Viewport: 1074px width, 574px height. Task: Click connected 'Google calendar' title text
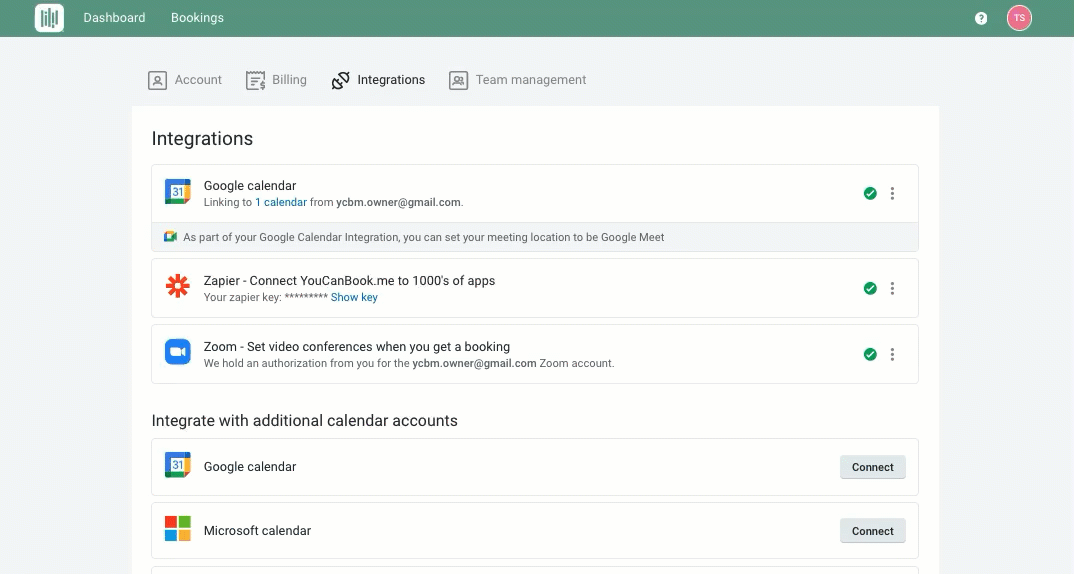250,186
